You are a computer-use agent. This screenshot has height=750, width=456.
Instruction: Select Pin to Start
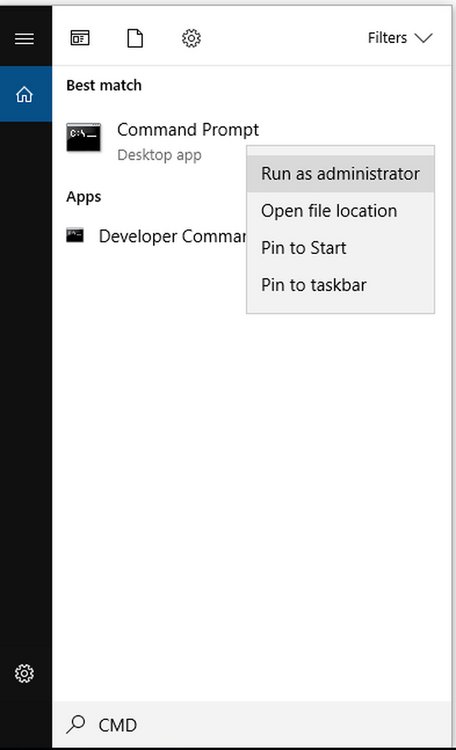click(340, 248)
